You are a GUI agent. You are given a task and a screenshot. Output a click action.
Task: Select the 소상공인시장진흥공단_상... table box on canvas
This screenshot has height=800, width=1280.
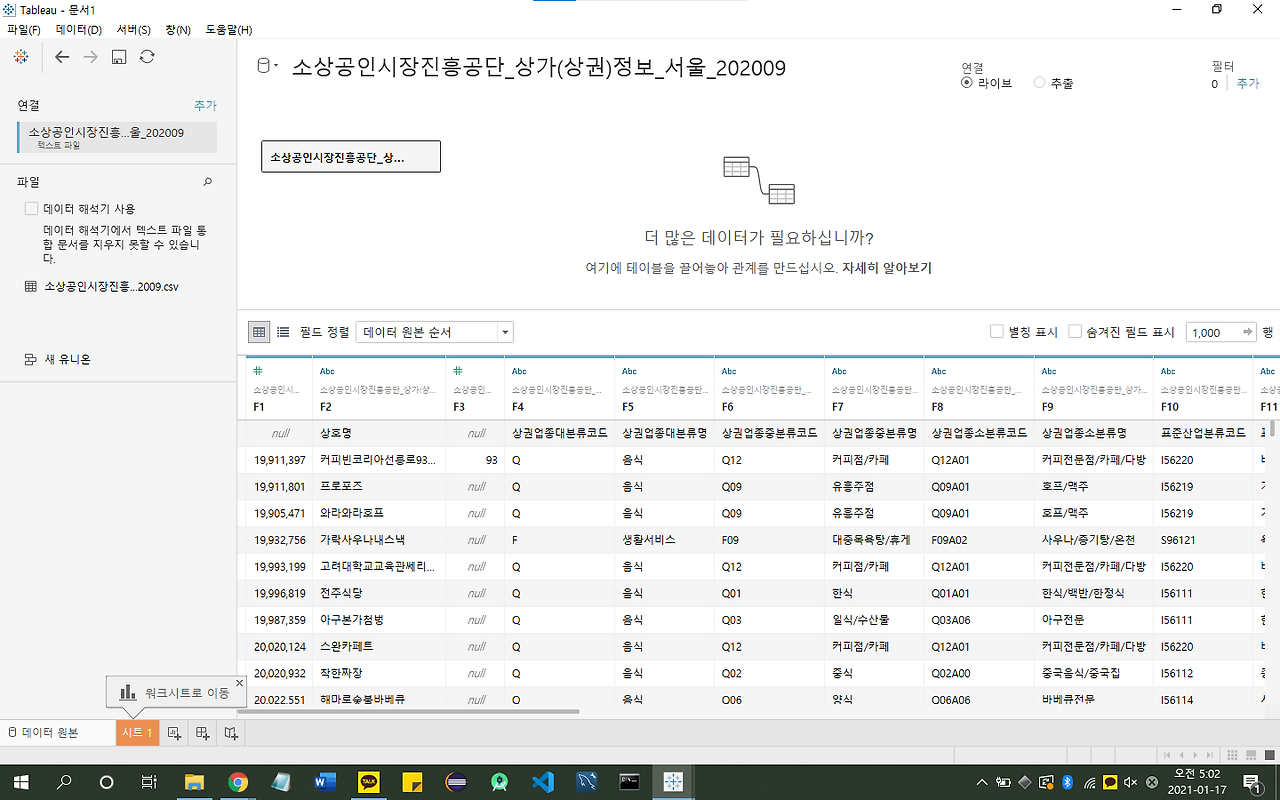pos(351,157)
